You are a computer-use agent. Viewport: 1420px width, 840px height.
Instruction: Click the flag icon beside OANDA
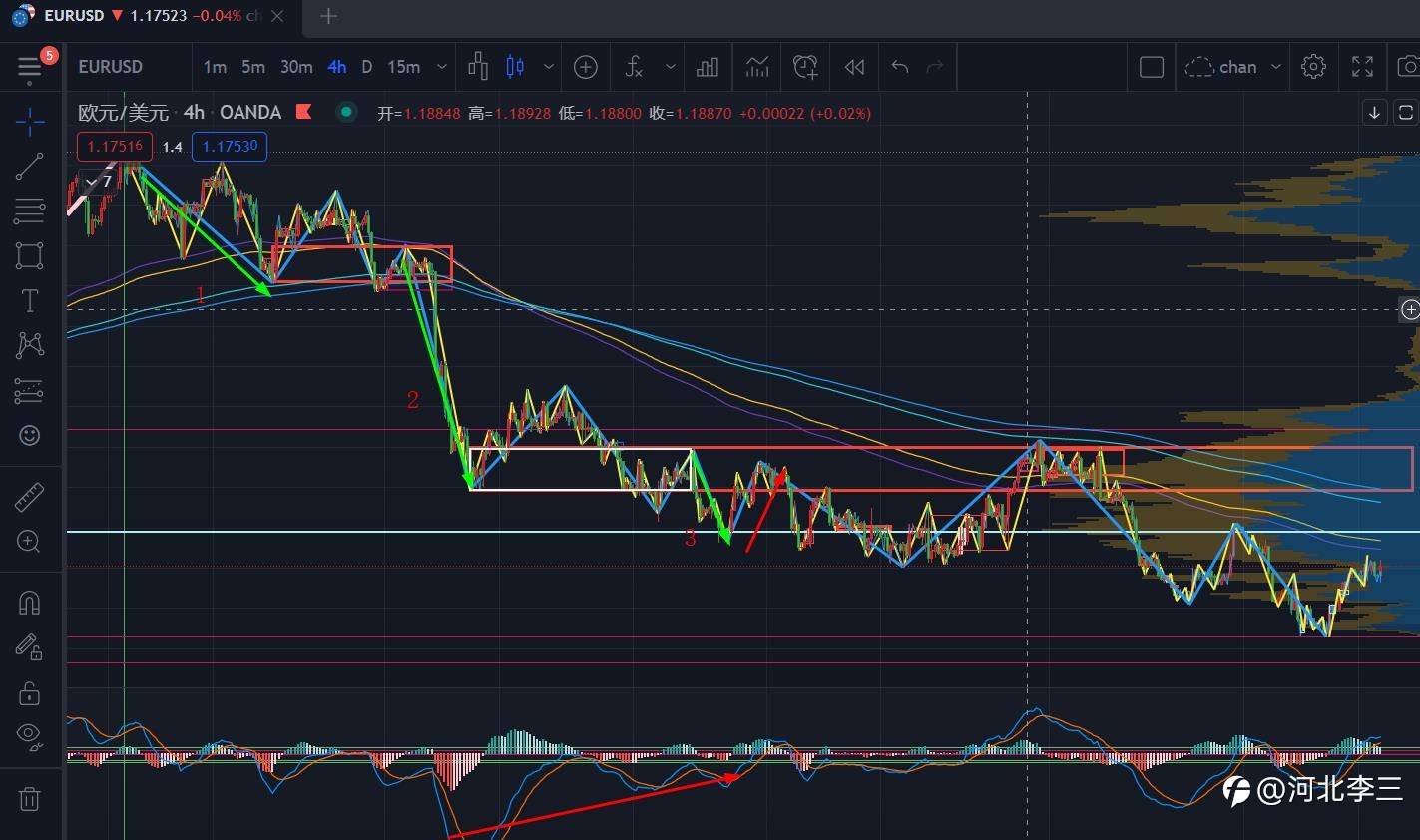tap(303, 112)
